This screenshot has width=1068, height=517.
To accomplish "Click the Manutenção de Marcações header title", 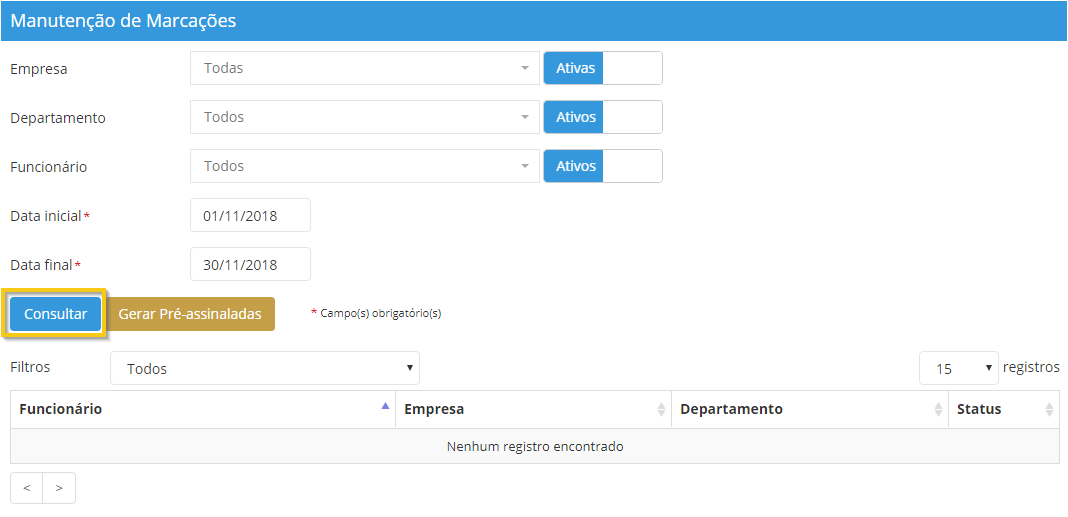I will (123, 20).
